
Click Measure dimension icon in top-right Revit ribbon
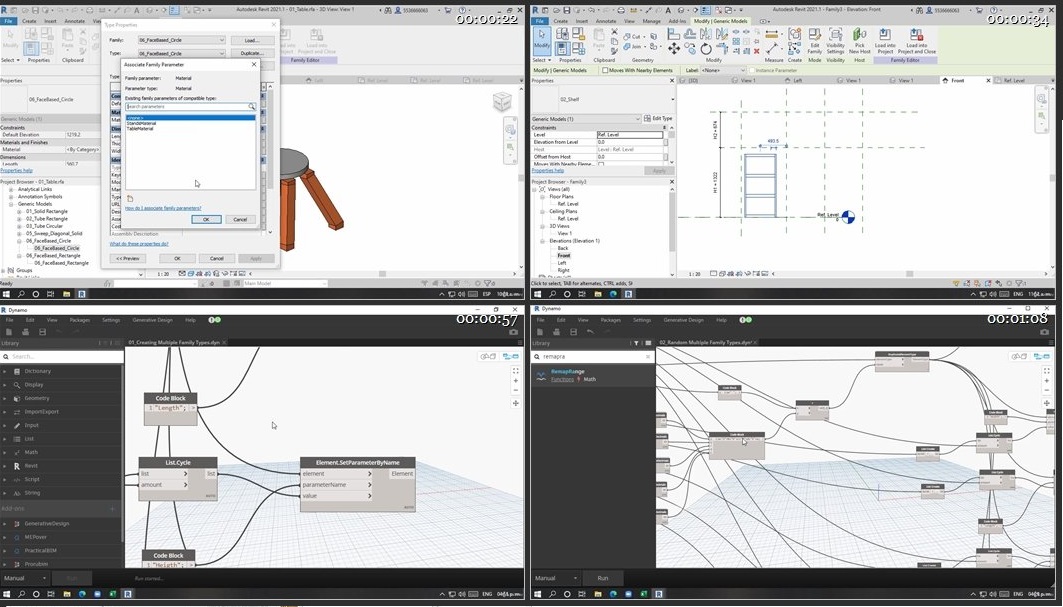773,50
